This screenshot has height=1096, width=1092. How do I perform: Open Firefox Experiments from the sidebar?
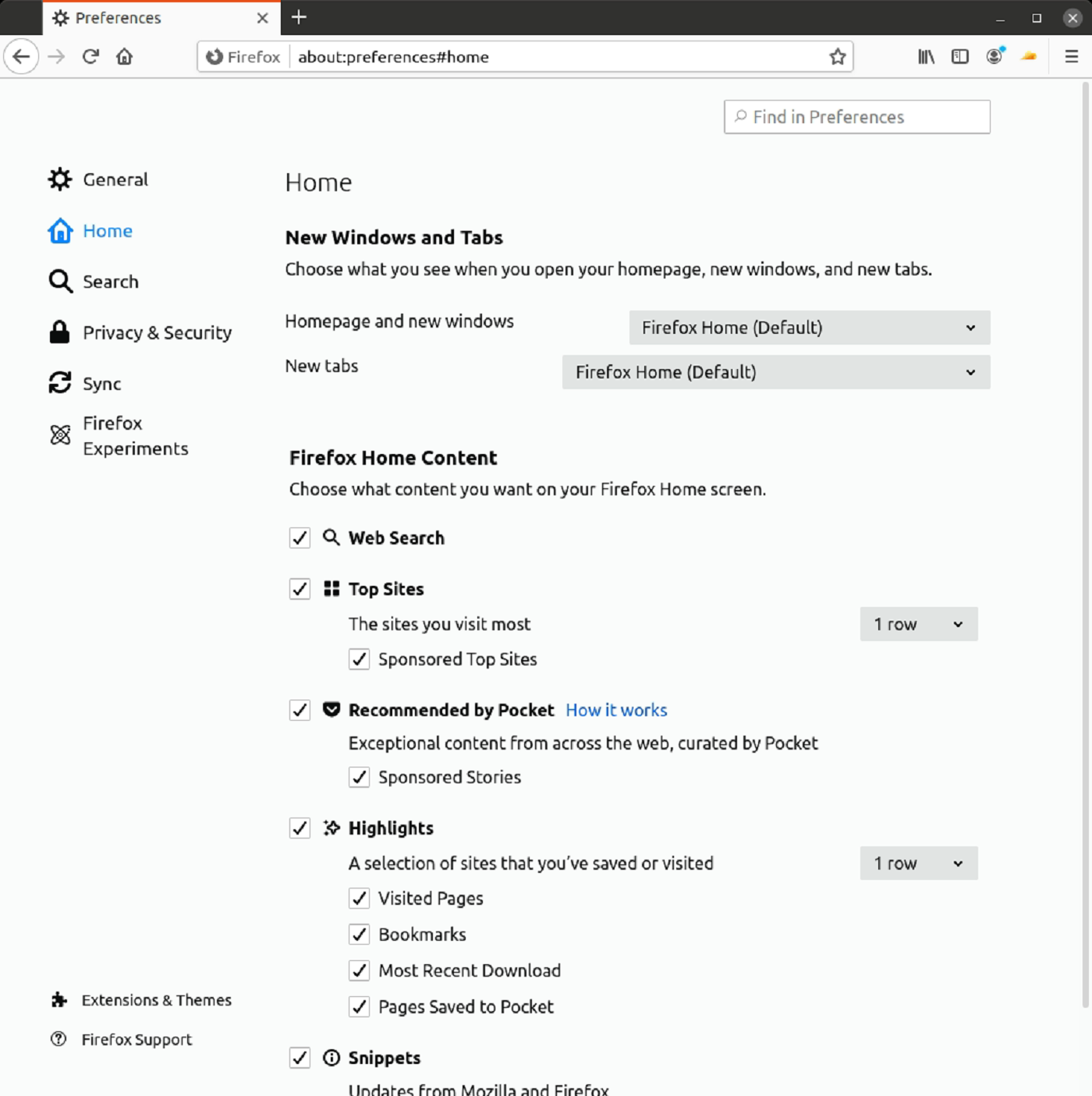60,435
